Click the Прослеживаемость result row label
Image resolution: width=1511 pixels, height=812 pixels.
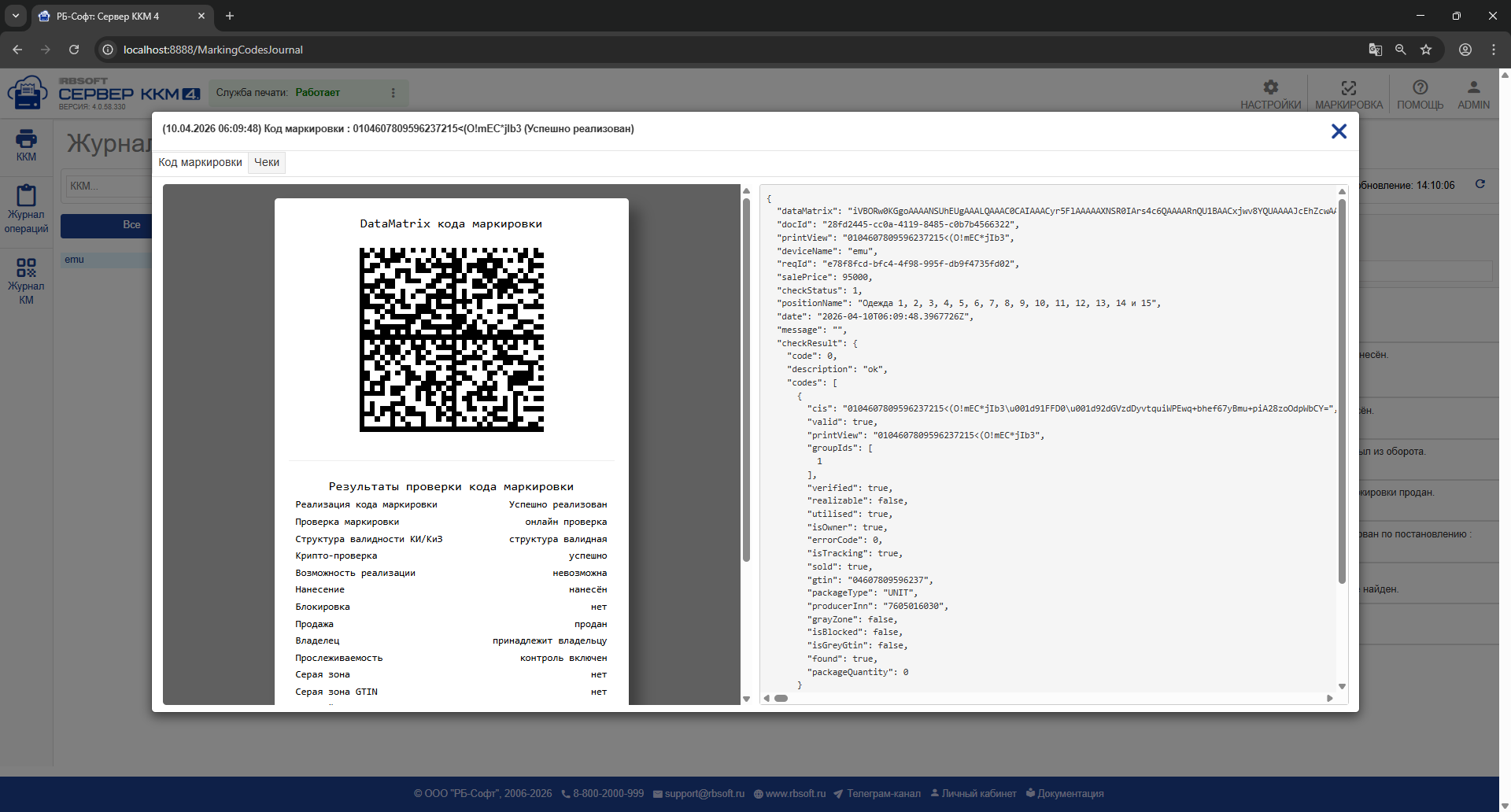(339, 659)
